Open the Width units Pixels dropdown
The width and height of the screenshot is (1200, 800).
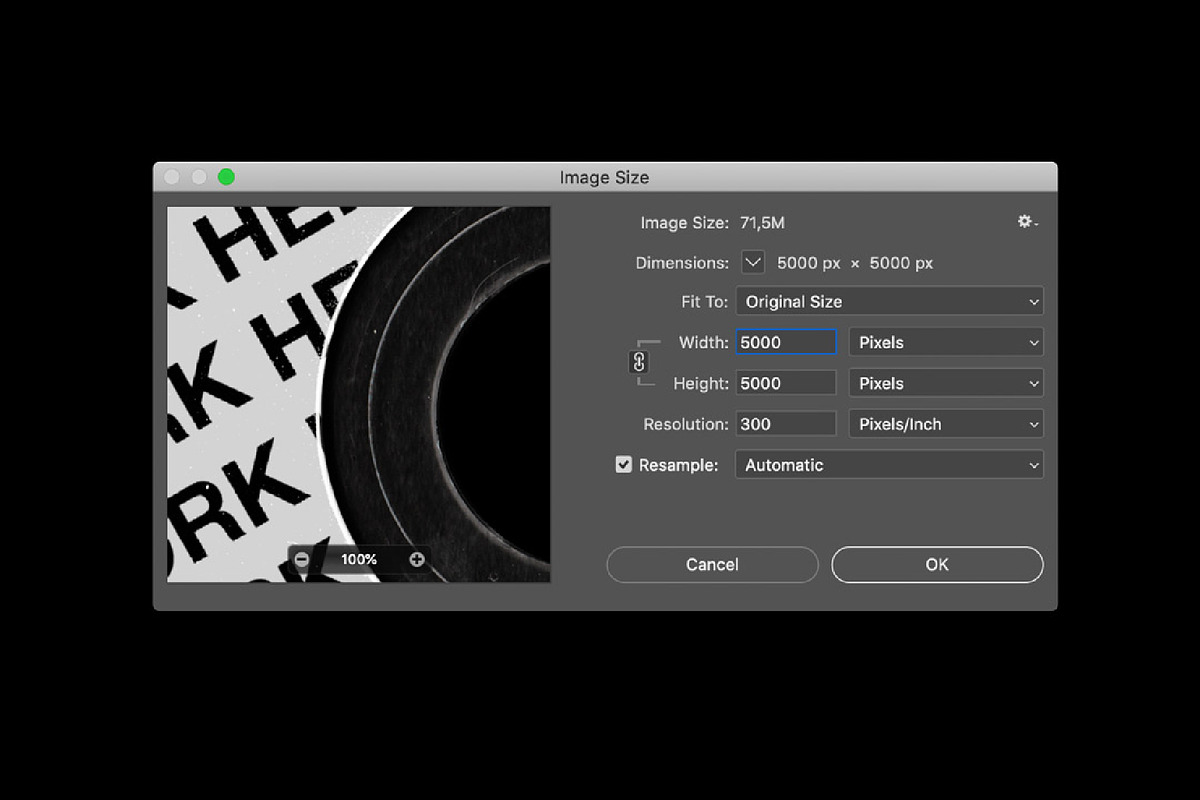tap(945, 342)
